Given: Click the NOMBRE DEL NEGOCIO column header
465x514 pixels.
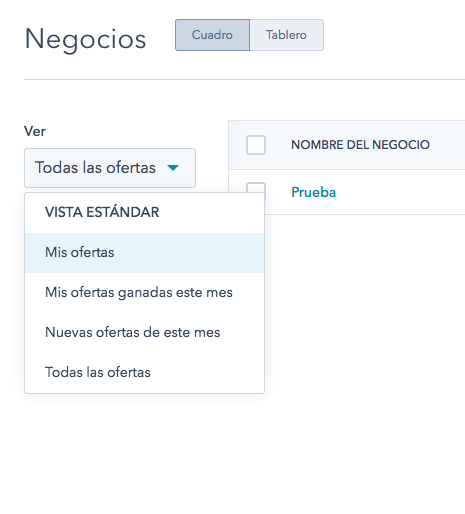Looking at the screenshot, I should click(360, 145).
